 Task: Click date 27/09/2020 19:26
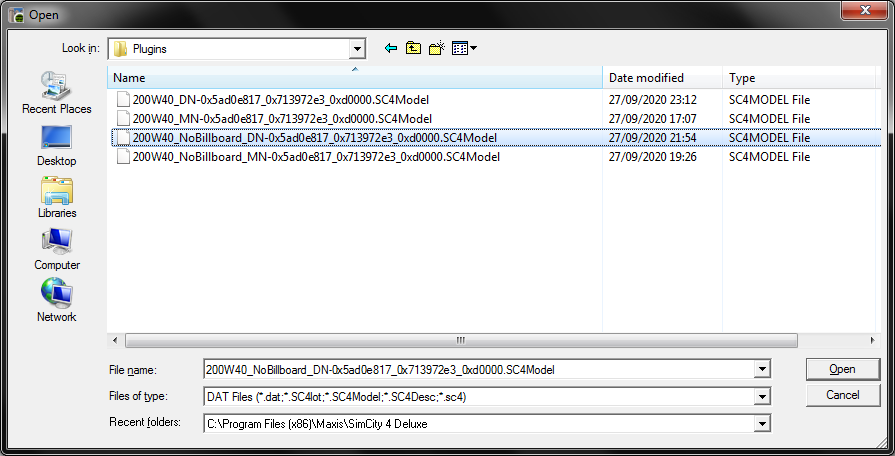[x=652, y=156]
